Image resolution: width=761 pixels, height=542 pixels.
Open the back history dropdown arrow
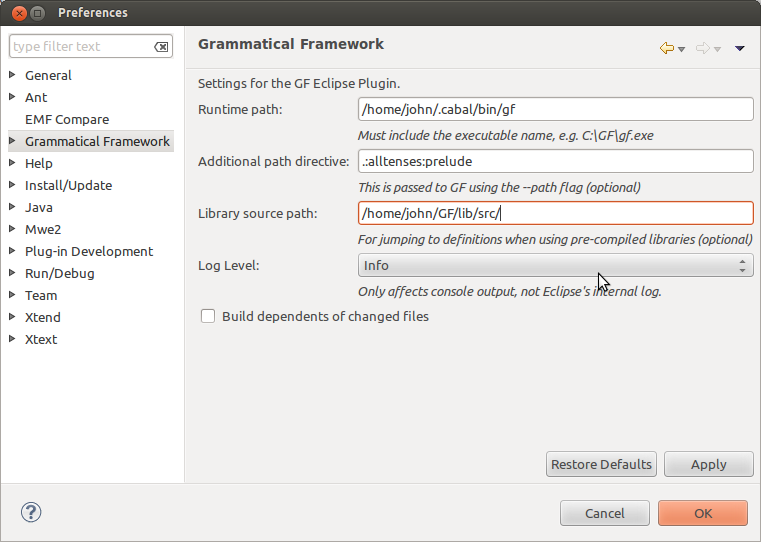tap(682, 49)
